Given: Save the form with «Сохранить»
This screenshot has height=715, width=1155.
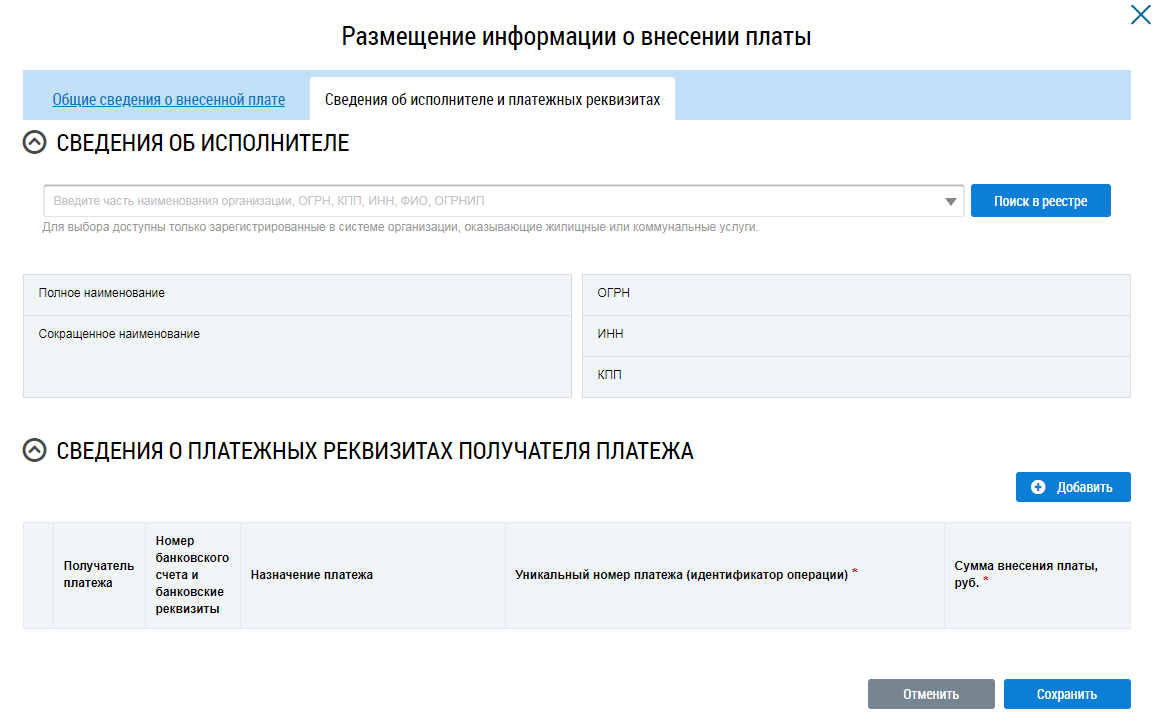Looking at the screenshot, I should coord(1066,694).
